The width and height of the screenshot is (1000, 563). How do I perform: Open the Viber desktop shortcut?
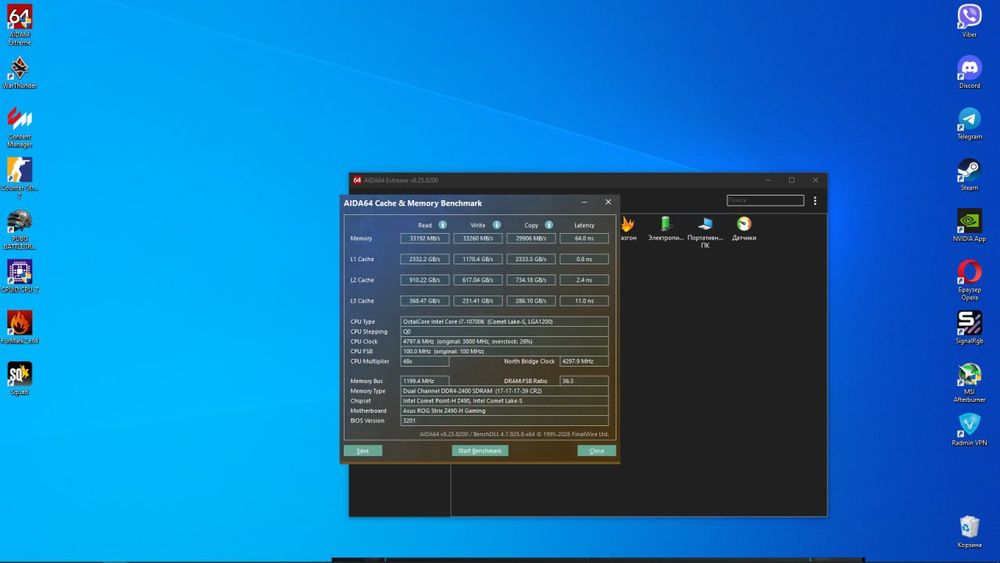969,20
